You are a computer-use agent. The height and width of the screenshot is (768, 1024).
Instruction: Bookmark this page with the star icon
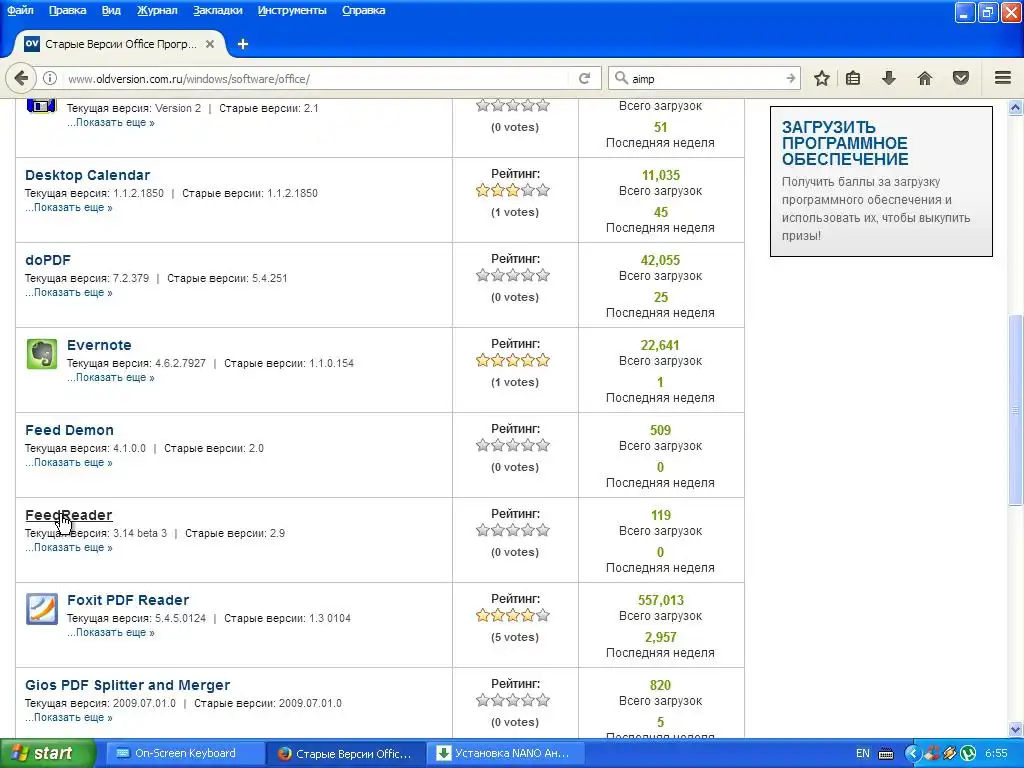[822, 78]
